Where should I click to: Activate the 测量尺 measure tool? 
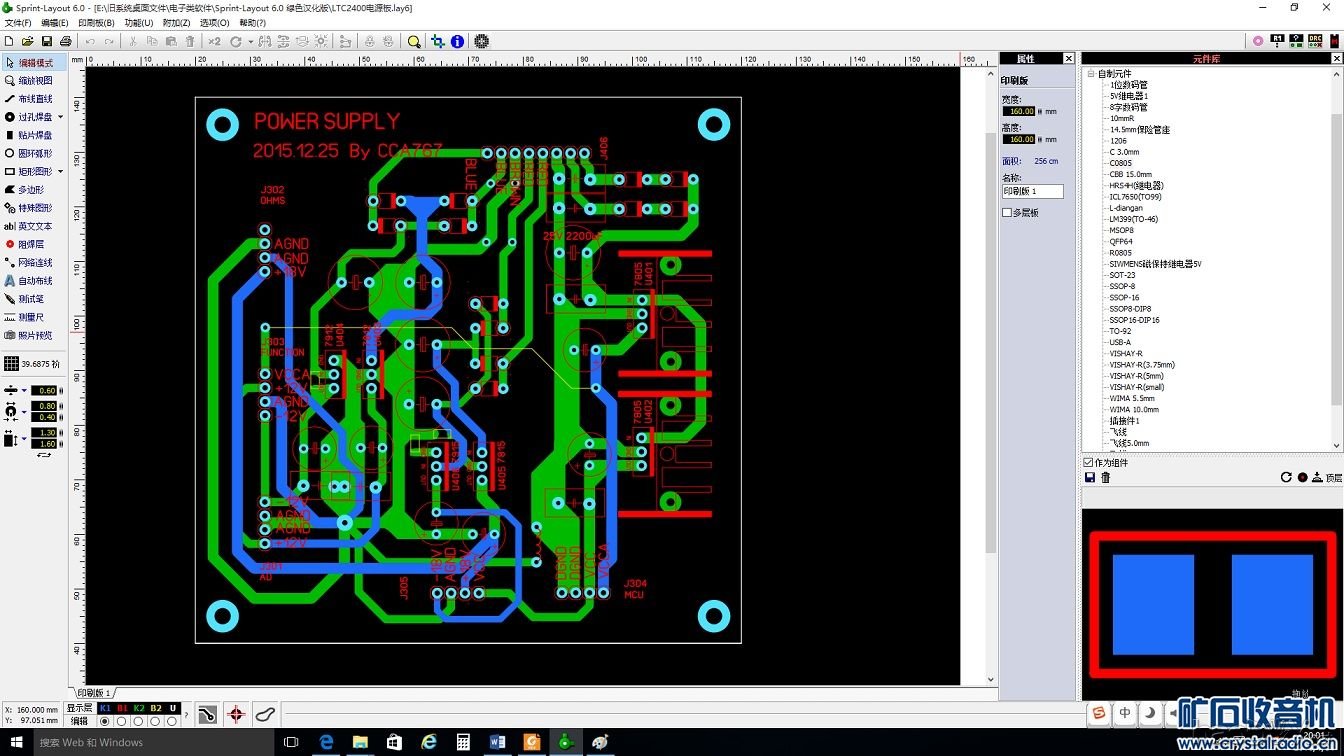(30, 317)
